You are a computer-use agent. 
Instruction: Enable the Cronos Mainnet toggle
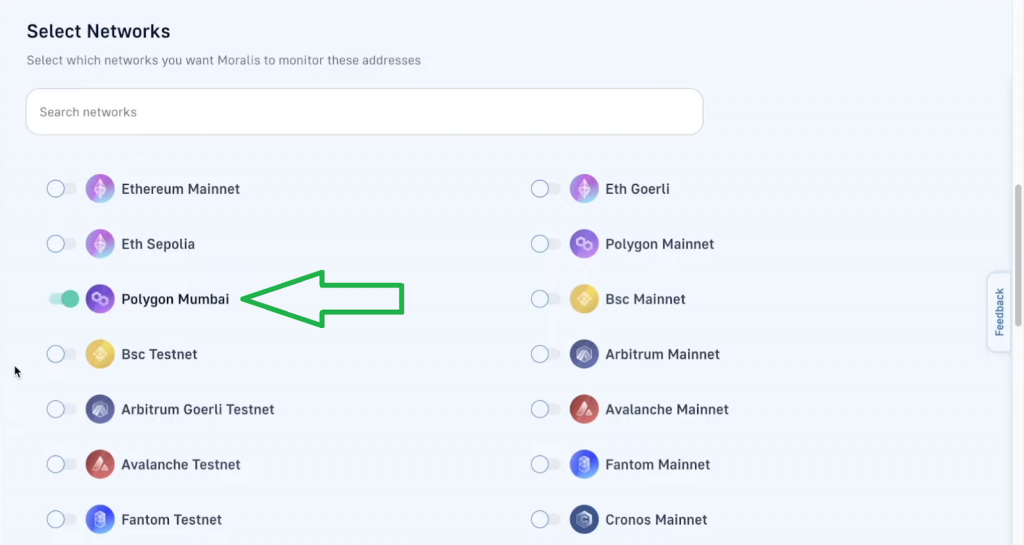[x=545, y=519]
